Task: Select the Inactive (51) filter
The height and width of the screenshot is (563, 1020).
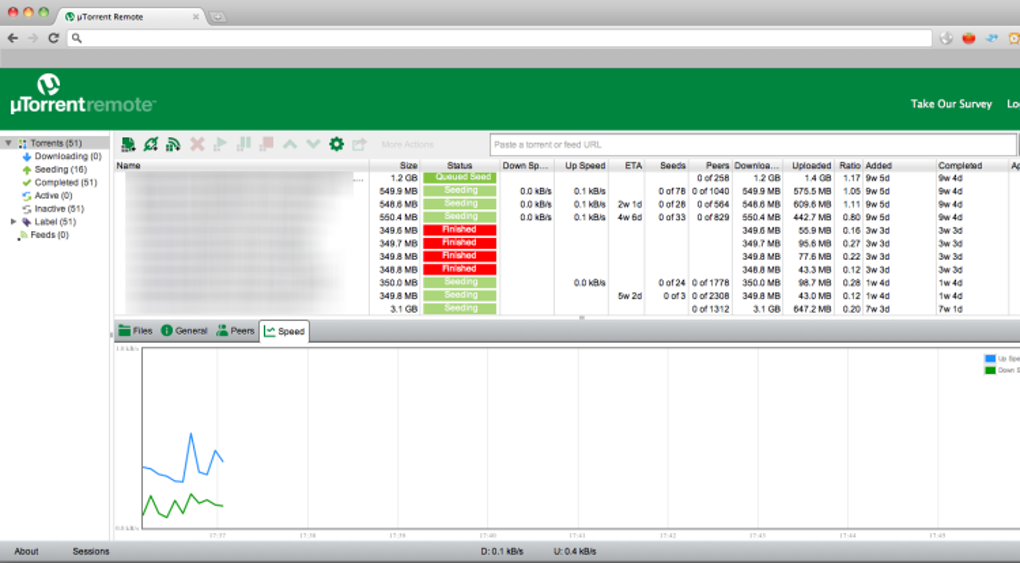Action: click(x=59, y=209)
